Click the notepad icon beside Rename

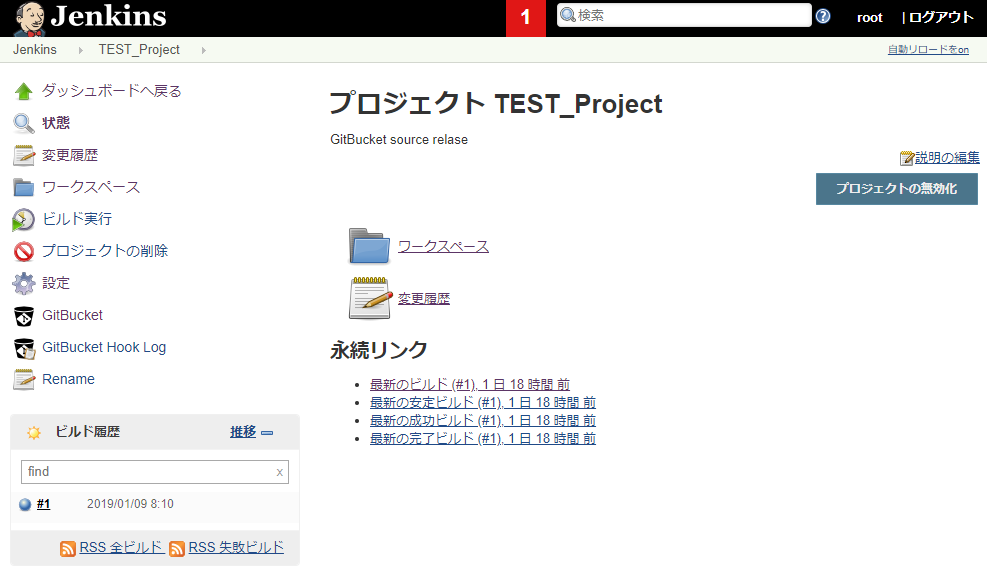point(24,380)
